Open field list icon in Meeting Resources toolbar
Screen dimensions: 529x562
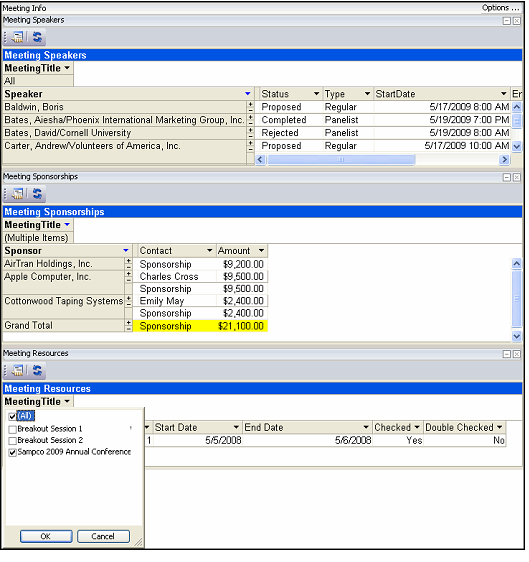tap(17, 370)
